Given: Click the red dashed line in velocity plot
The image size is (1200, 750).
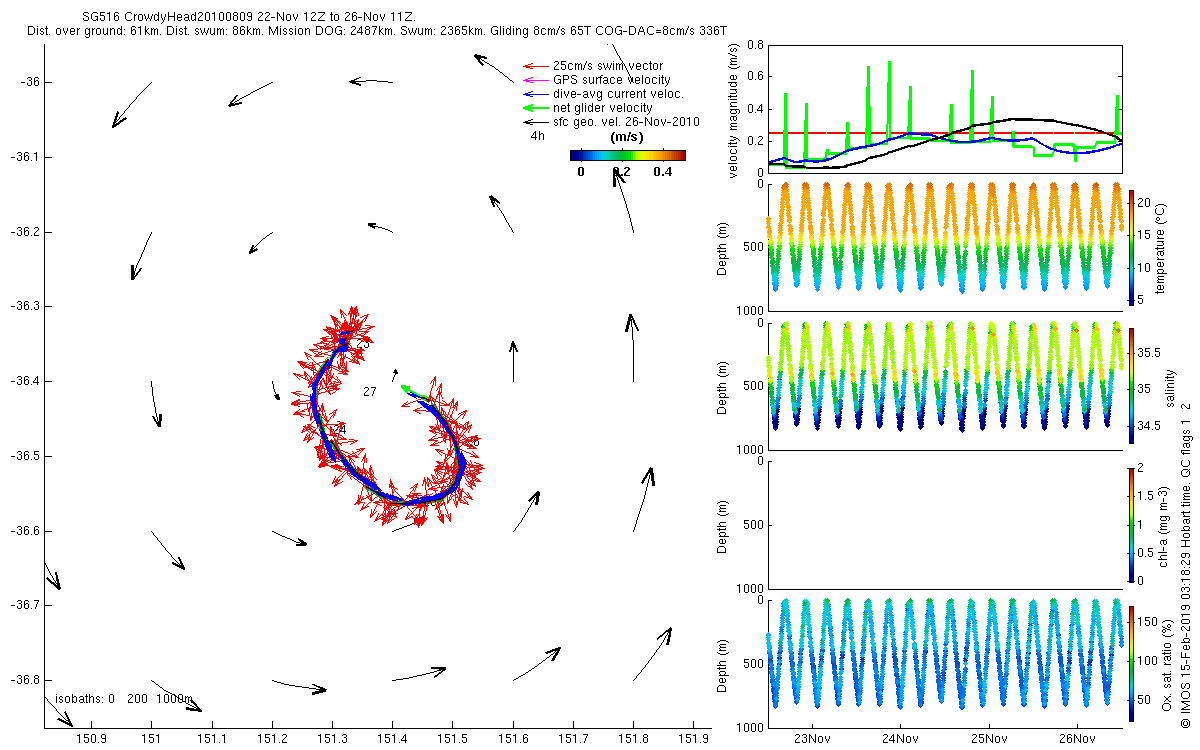Looking at the screenshot, I should [945, 132].
